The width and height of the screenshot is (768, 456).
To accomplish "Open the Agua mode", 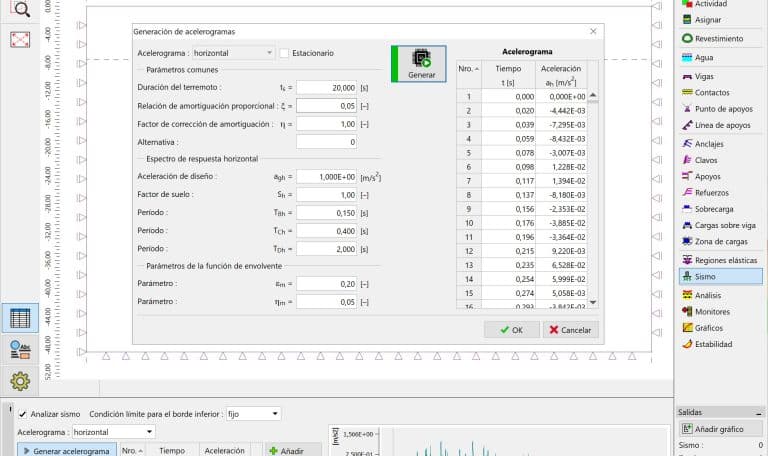I will click(721, 58).
